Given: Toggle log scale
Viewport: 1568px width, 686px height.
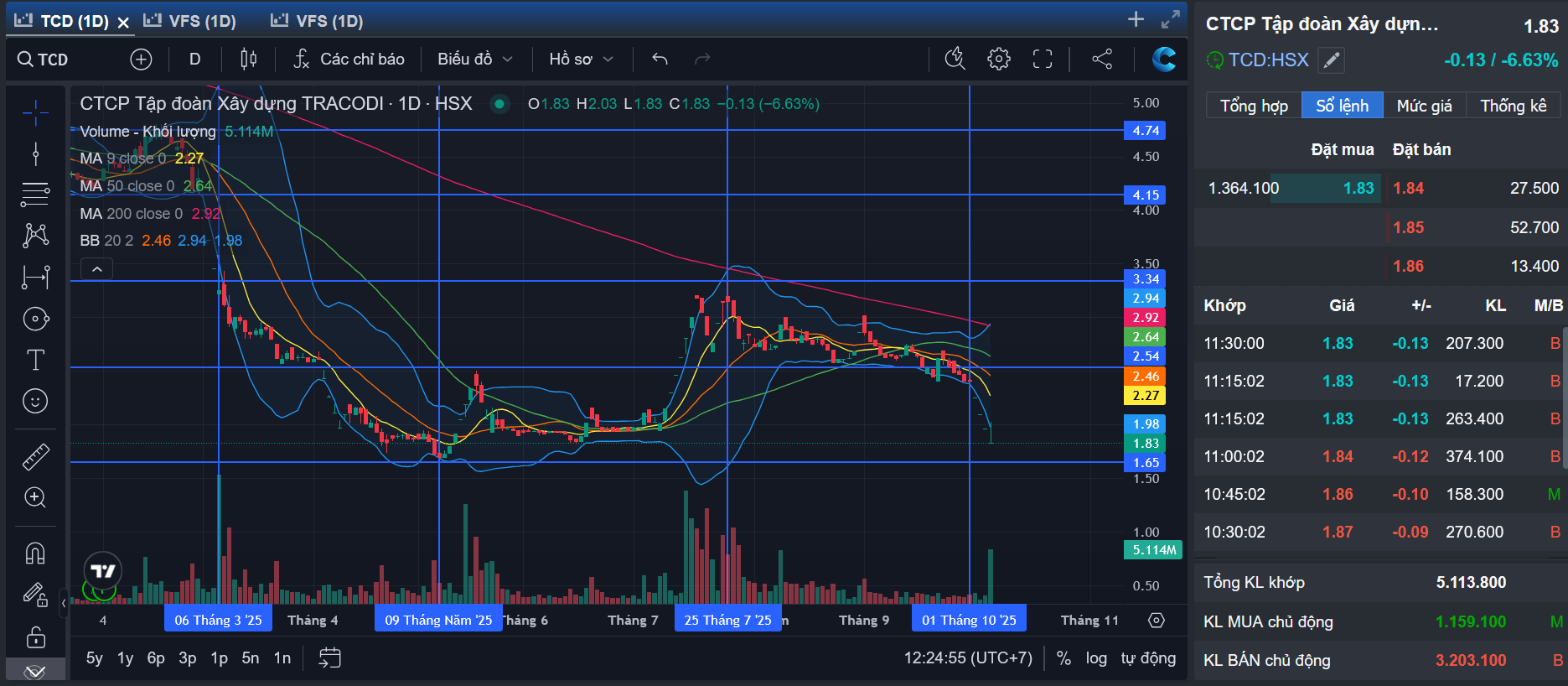Looking at the screenshot, I should tap(1096, 658).
